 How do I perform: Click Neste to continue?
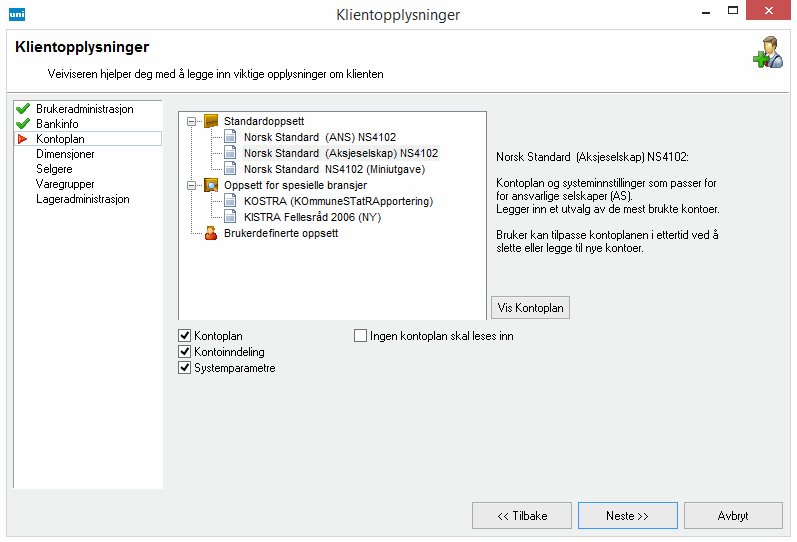click(x=627, y=516)
